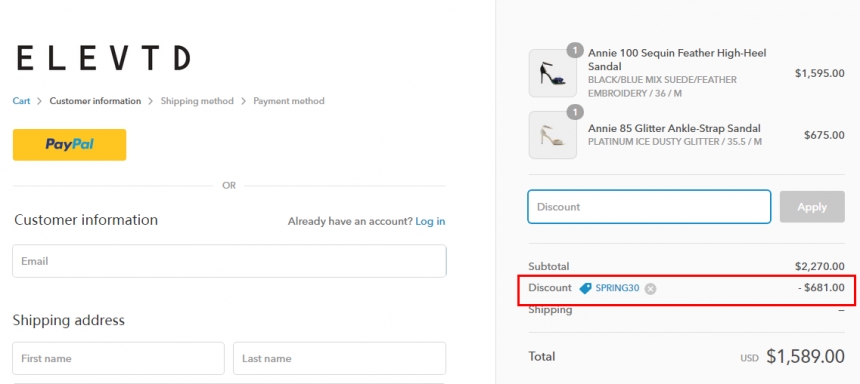Click the SPRING30 code label
Screen dimensions: 860x384
click(617, 288)
